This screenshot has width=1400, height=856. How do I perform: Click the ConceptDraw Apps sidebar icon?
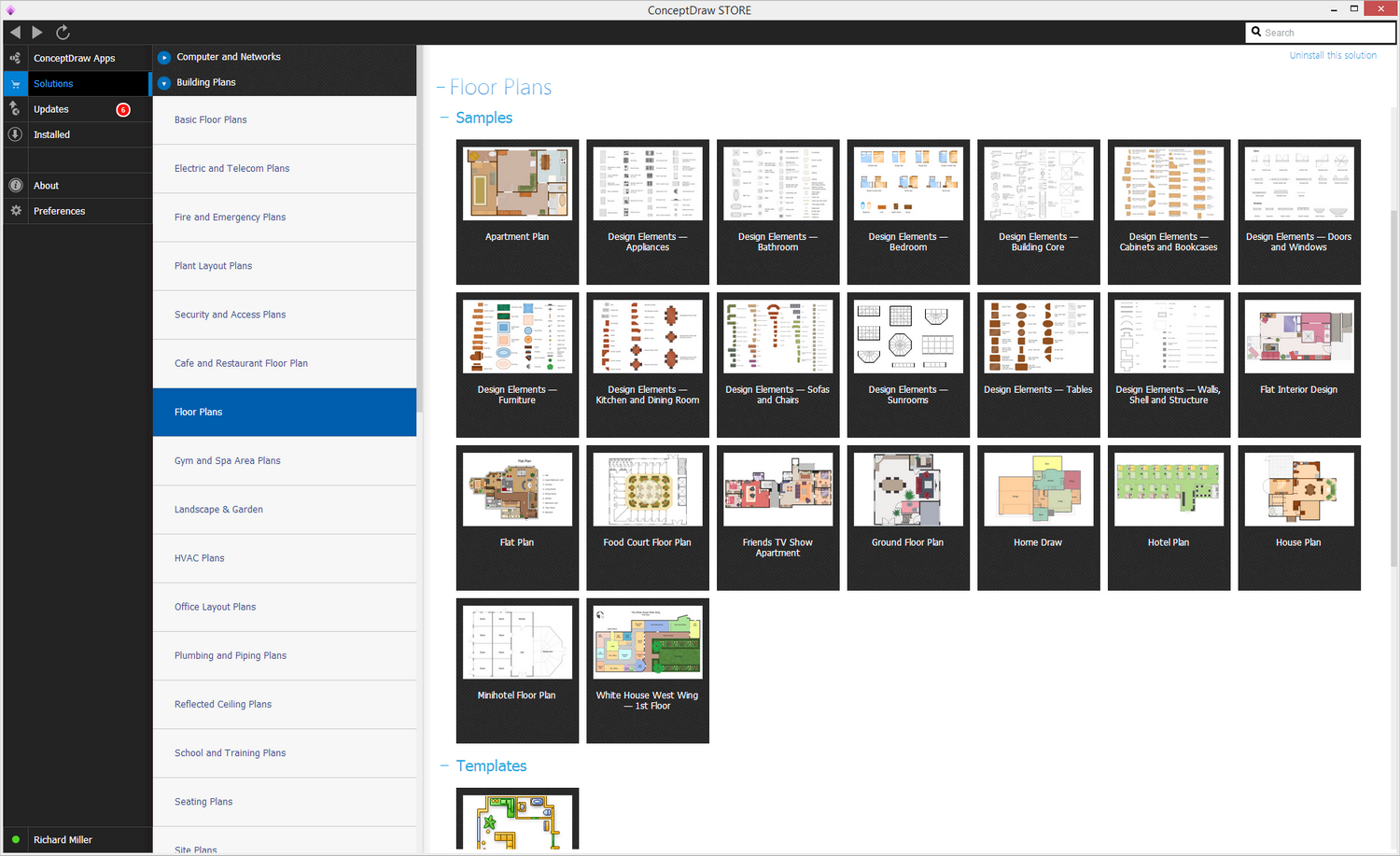(x=15, y=58)
